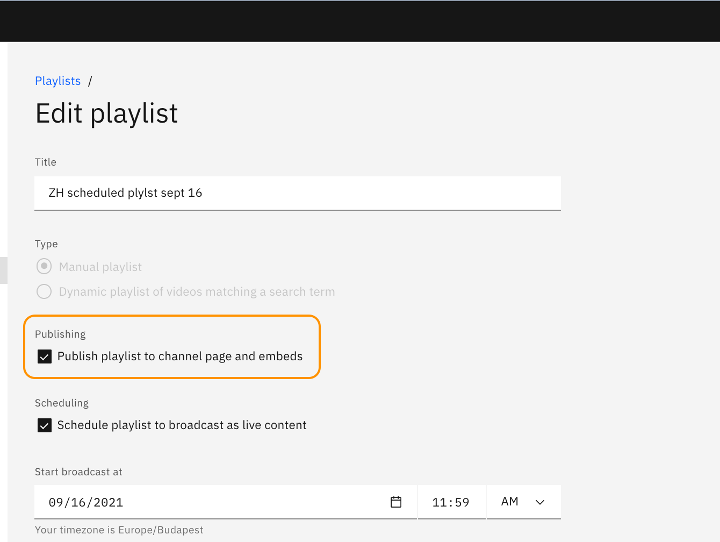The height and width of the screenshot is (542, 720).
Task: Click the 'Schedule playlist to broadcast' label text
Action: 182,425
